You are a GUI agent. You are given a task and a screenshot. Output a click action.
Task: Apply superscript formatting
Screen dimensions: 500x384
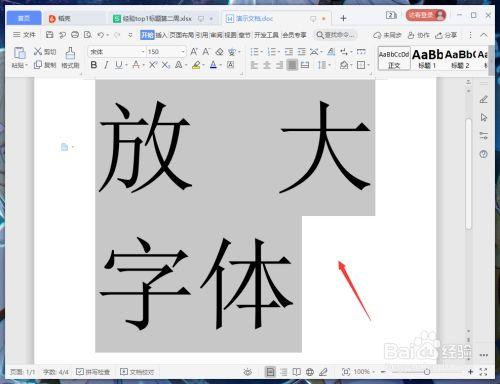pyautogui.click(x=152, y=65)
